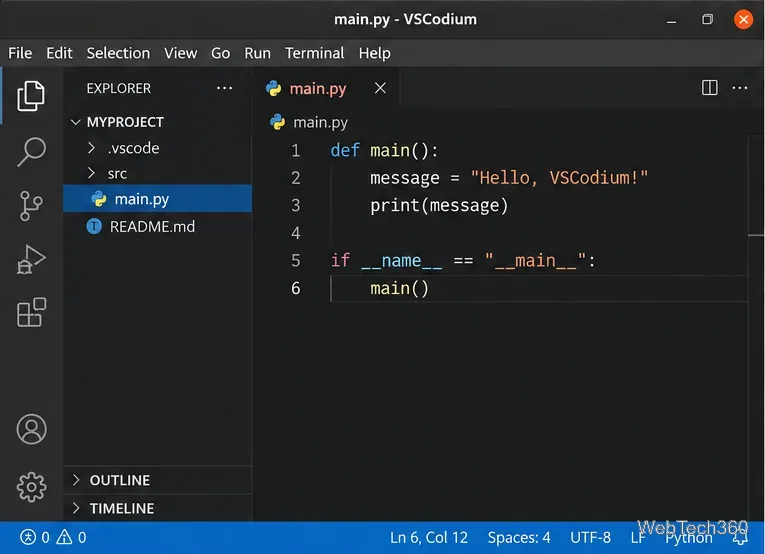Viewport: 765px width, 554px height.
Task: Open the Edit menu
Action: point(60,53)
